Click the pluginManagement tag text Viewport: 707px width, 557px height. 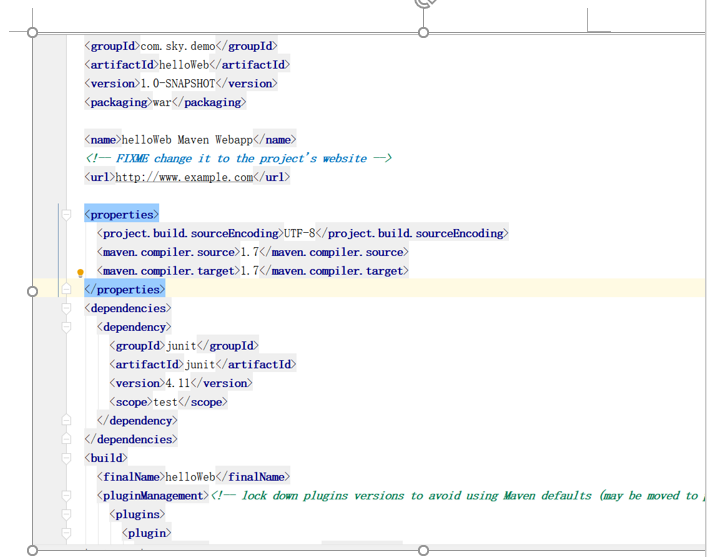click(153, 496)
